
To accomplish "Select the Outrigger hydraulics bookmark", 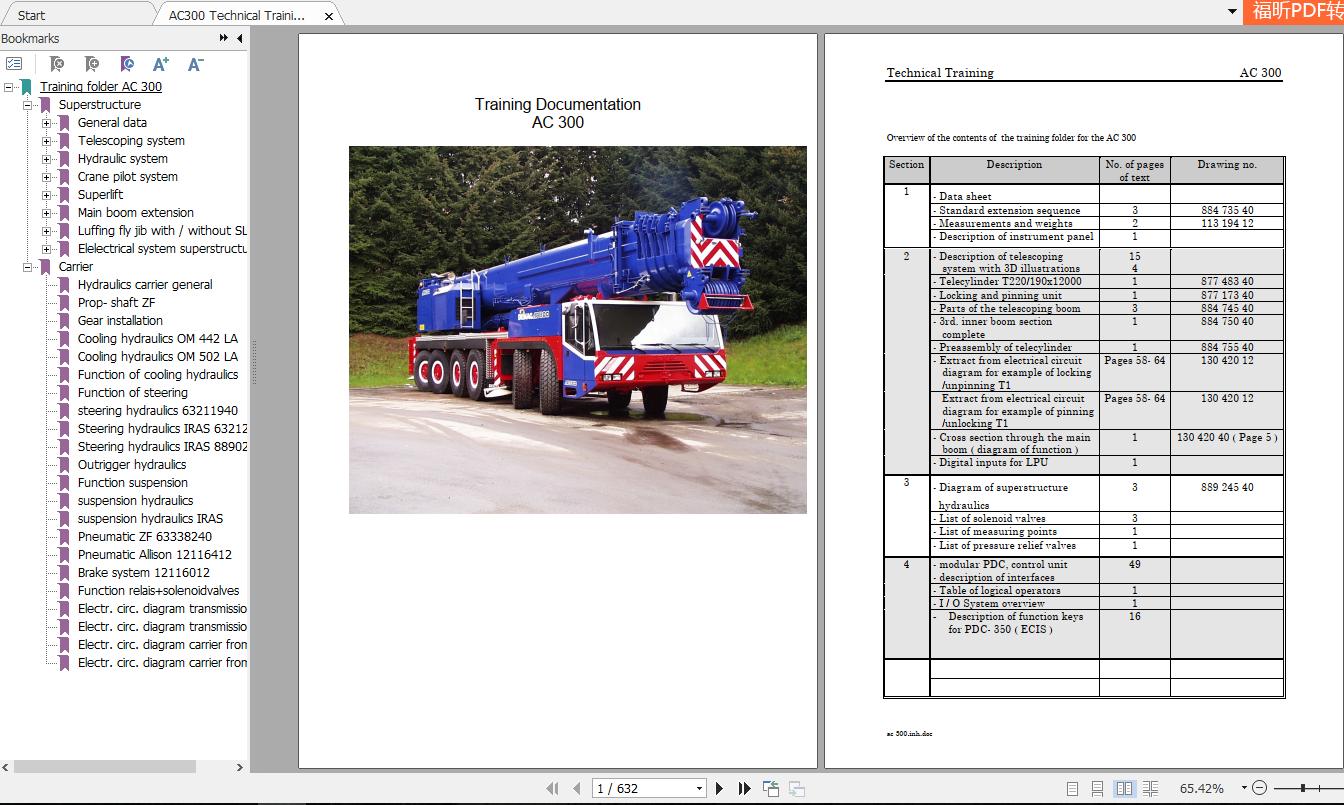I will point(131,464).
